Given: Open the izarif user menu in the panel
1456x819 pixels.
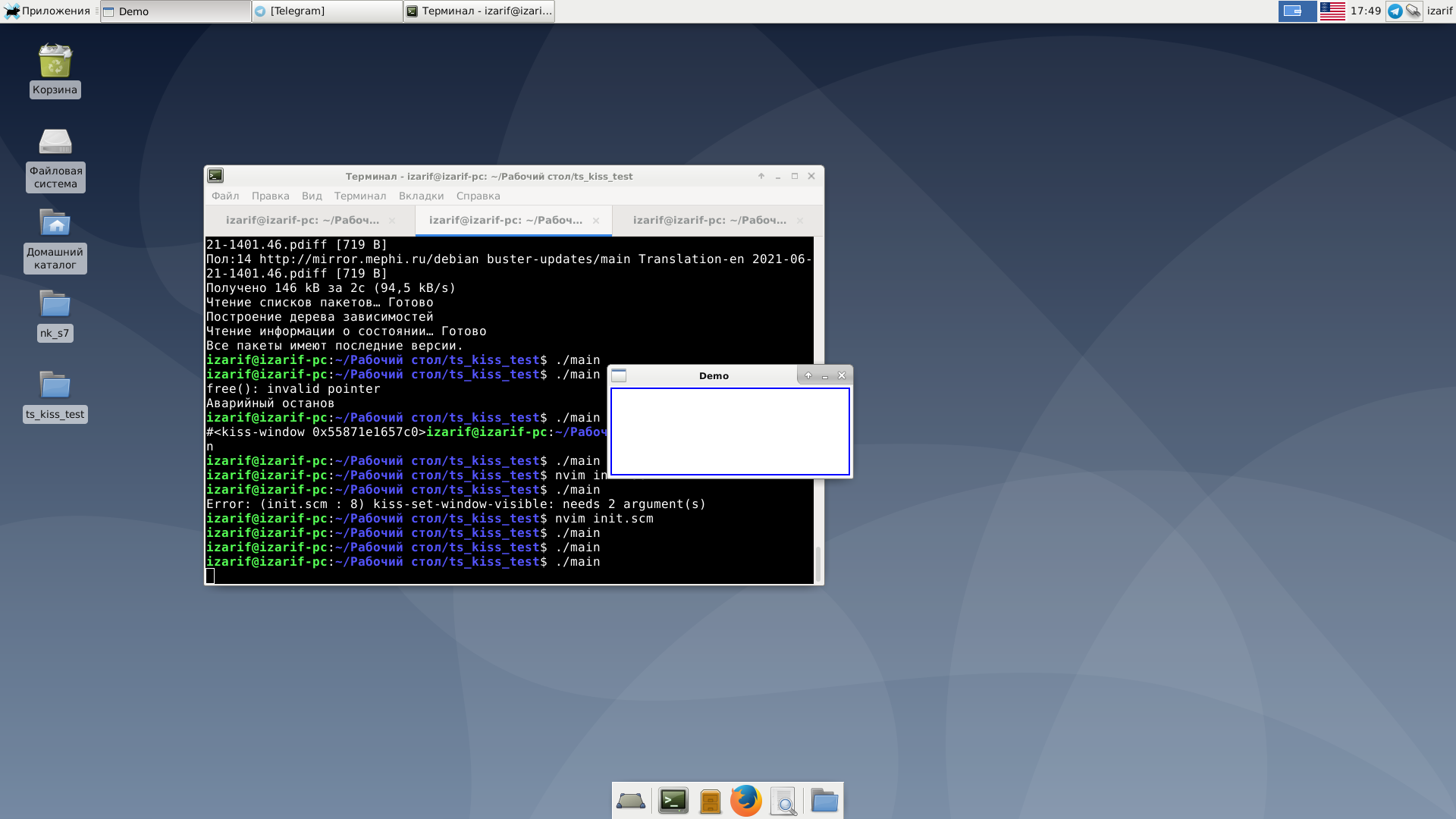Looking at the screenshot, I should point(1439,11).
